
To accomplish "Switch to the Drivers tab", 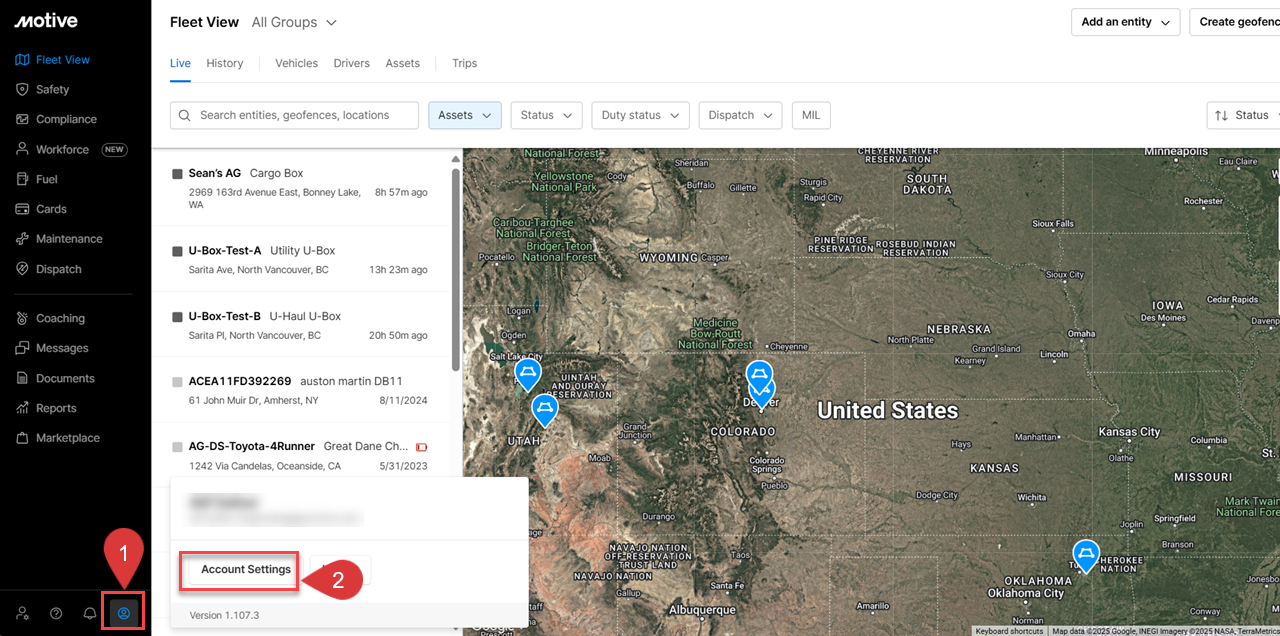I will point(352,63).
